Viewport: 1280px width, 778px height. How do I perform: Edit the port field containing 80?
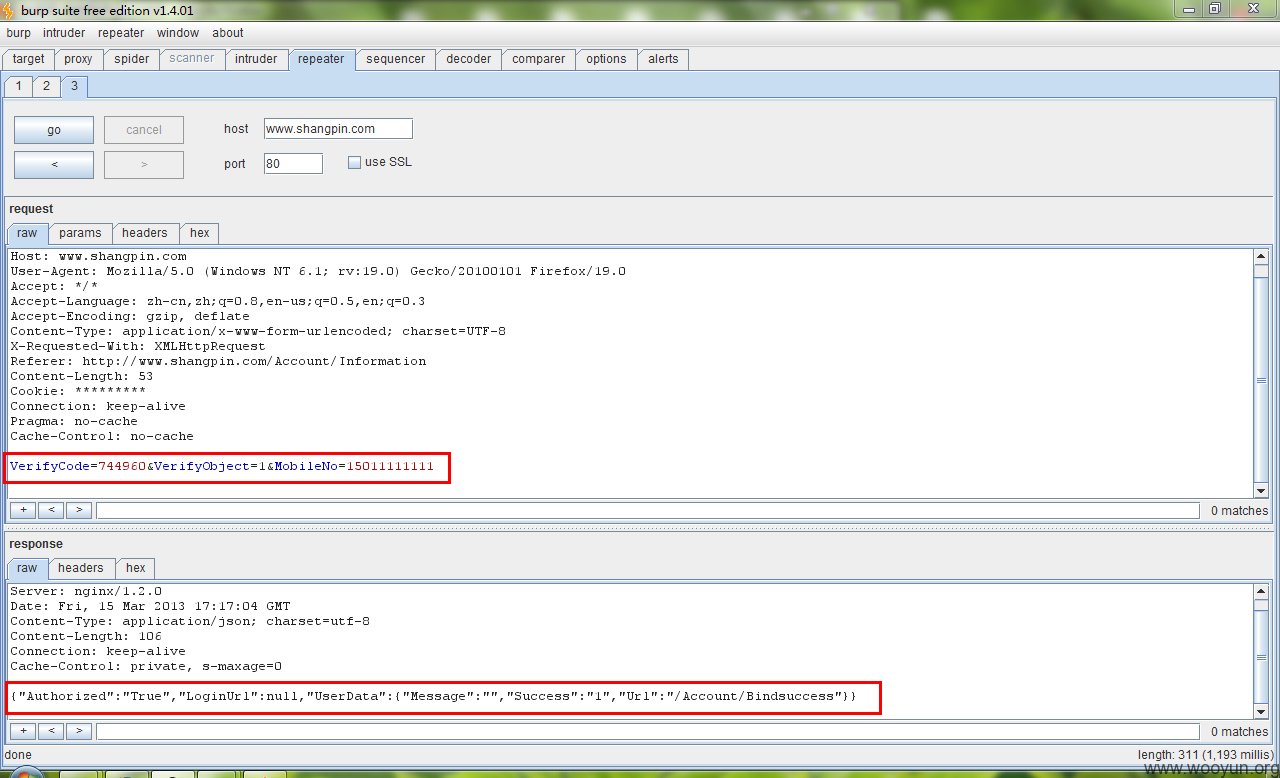click(293, 164)
